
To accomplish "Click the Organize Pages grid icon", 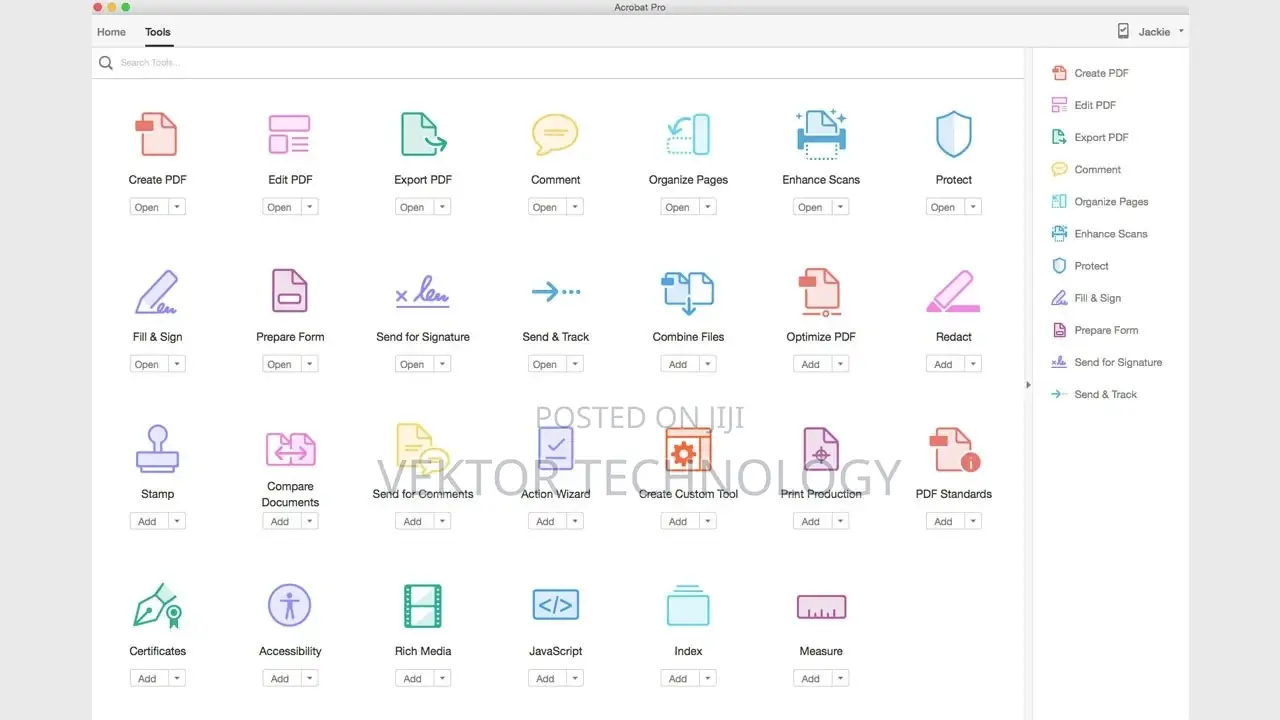I will pos(688,134).
